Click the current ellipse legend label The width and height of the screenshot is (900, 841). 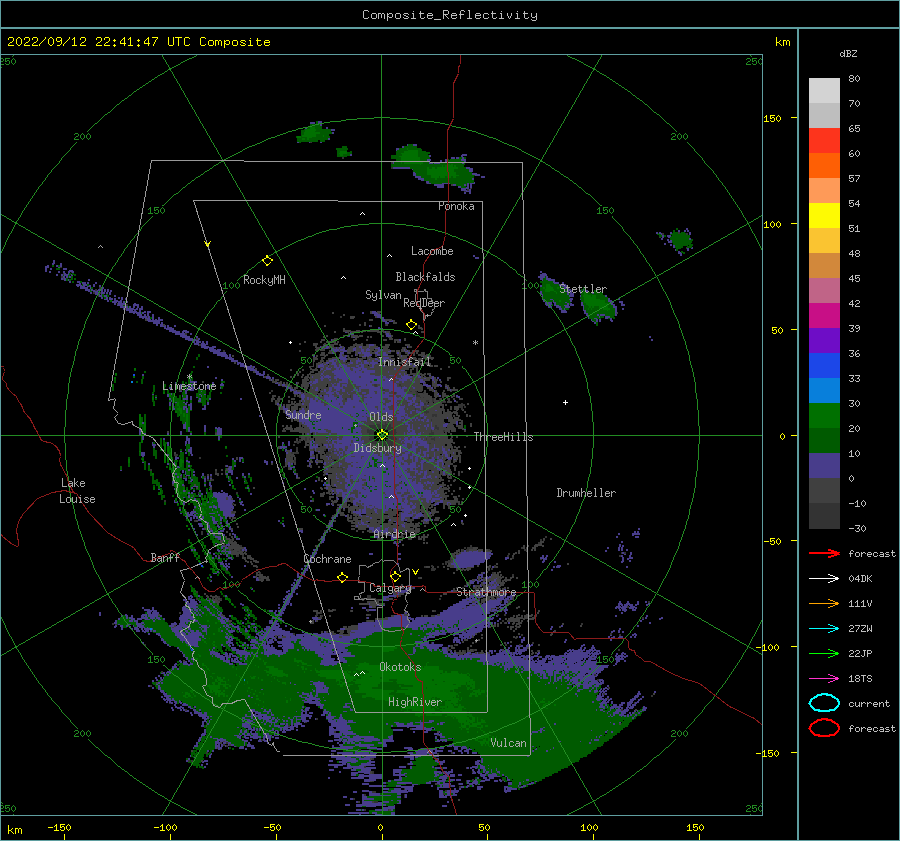coord(869,703)
